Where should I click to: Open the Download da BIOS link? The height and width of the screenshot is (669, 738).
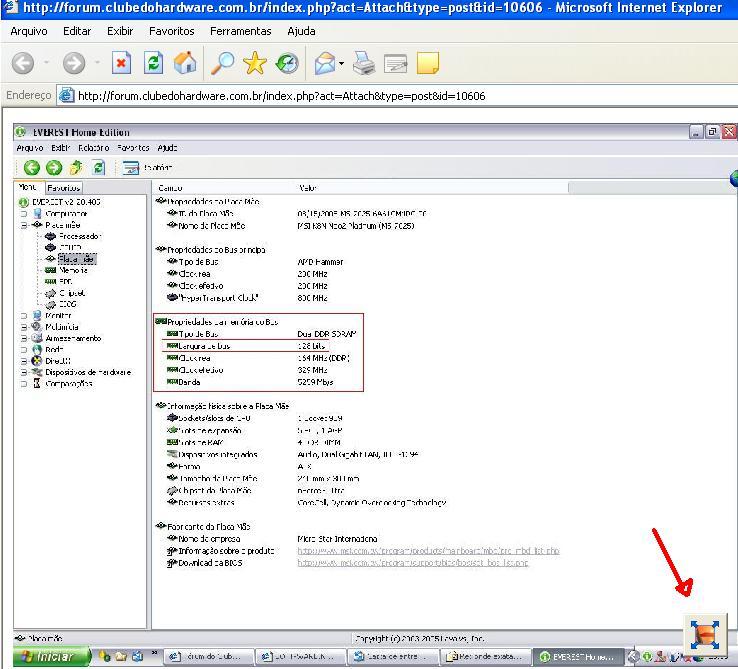(x=412, y=563)
